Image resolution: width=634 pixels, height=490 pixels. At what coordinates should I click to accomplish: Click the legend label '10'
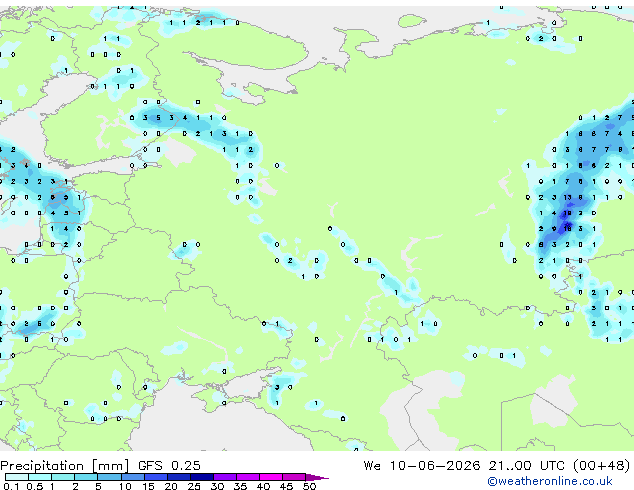pyautogui.click(x=125, y=486)
